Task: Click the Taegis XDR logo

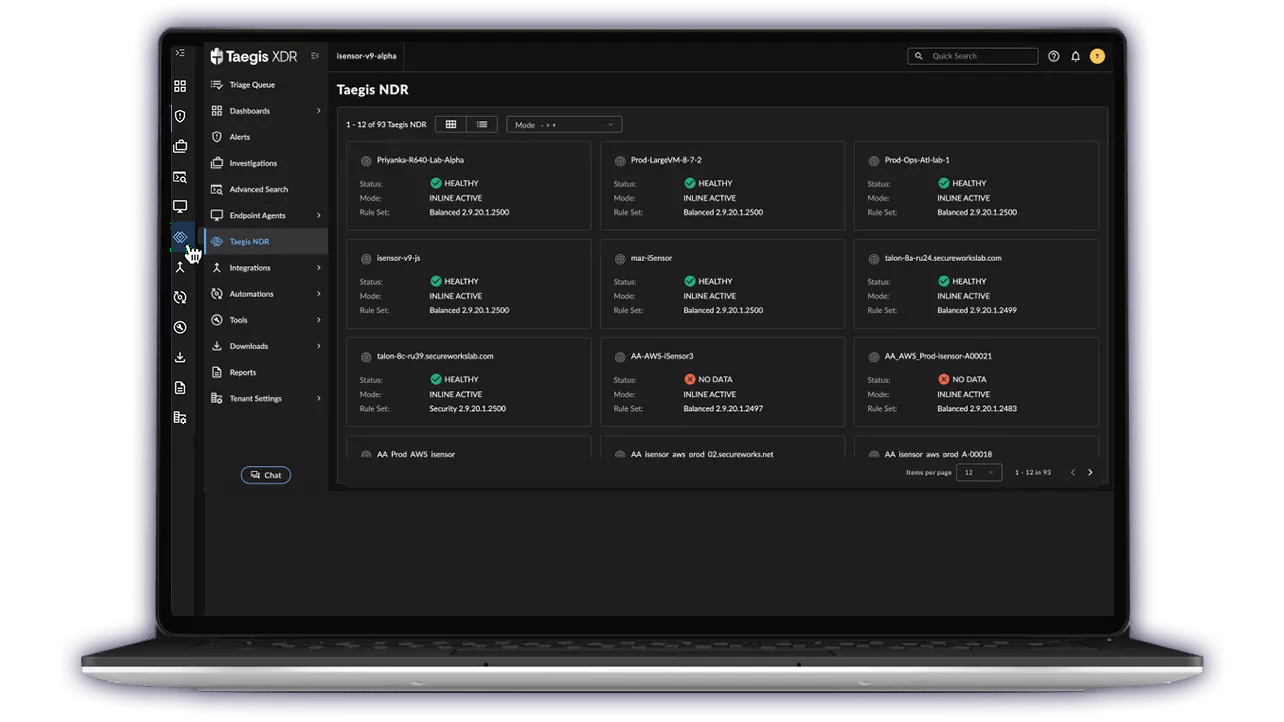Action: click(254, 56)
